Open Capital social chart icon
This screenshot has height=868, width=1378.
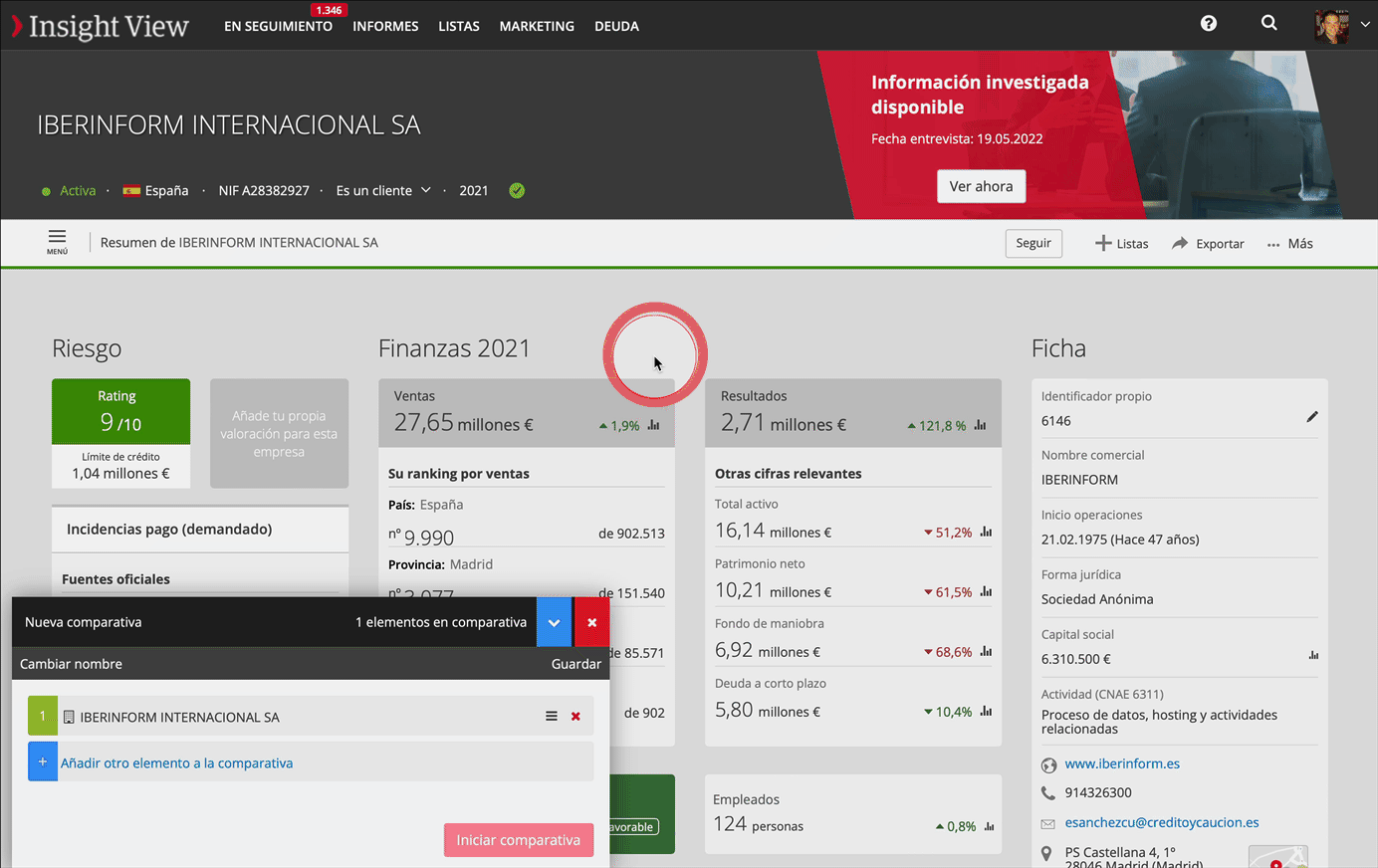(1313, 655)
